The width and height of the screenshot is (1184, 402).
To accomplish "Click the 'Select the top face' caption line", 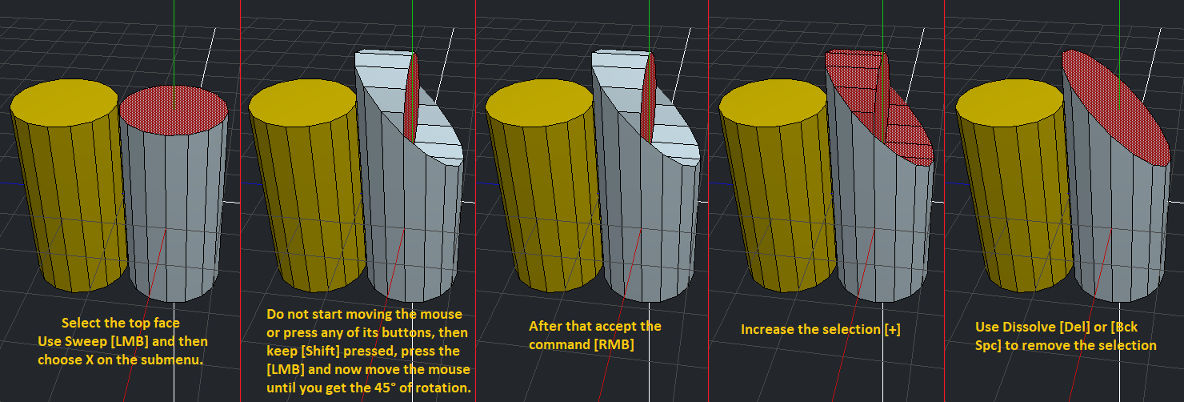I will coord(121,323).
